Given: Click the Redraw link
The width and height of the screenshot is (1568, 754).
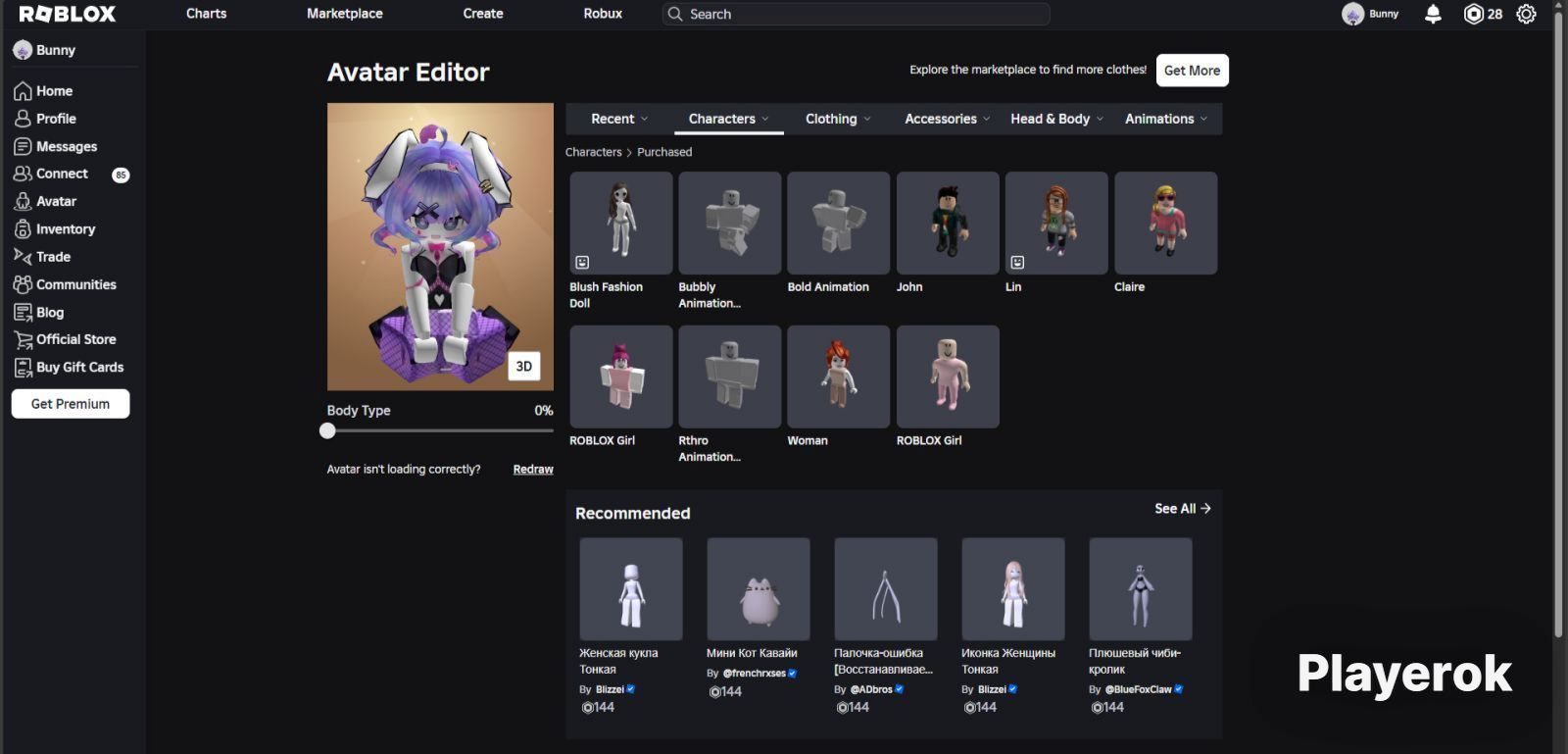Looking at the screenshot, I should [x=533, y=470].
